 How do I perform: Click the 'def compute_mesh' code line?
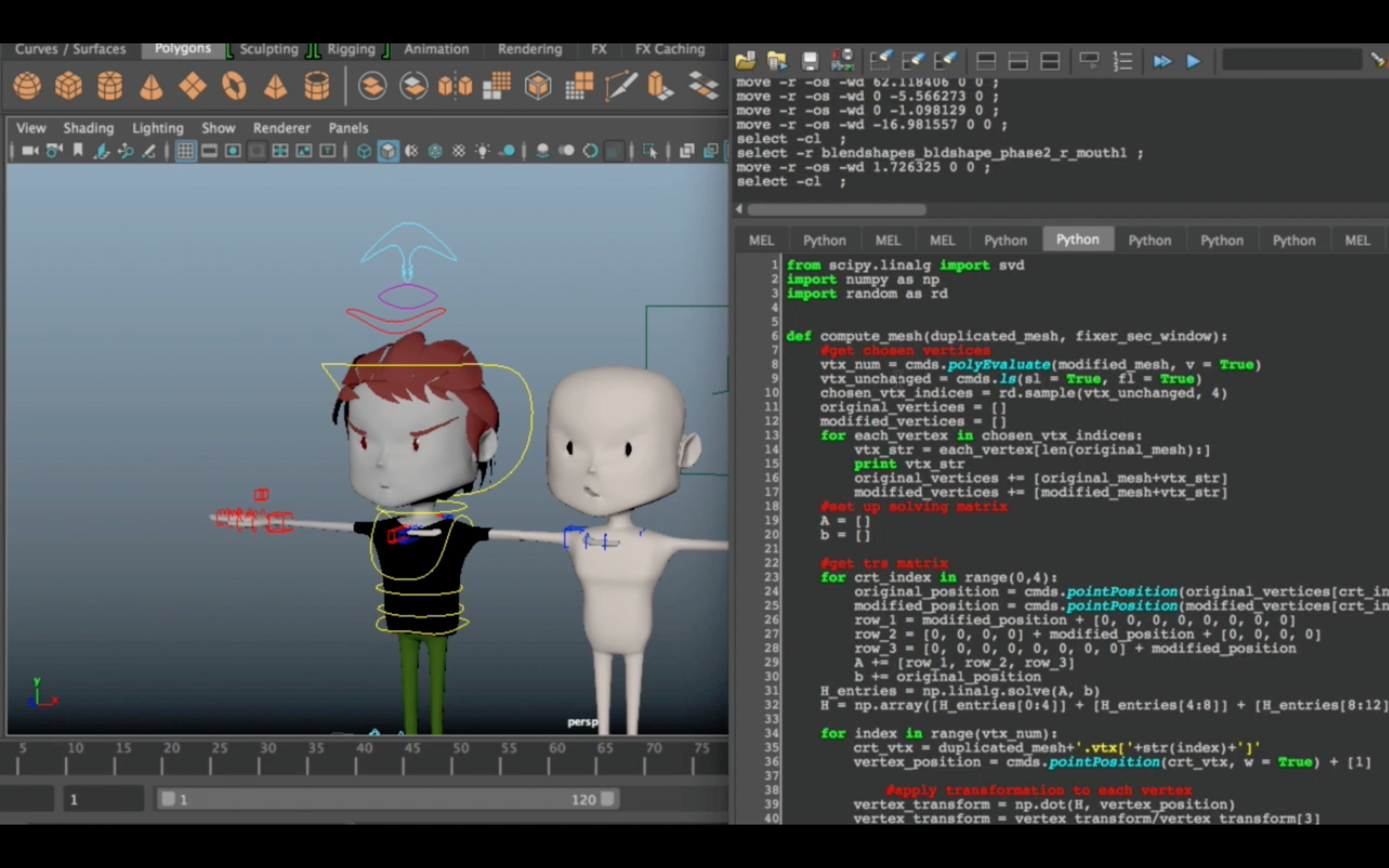click(x=1006, y=337)
